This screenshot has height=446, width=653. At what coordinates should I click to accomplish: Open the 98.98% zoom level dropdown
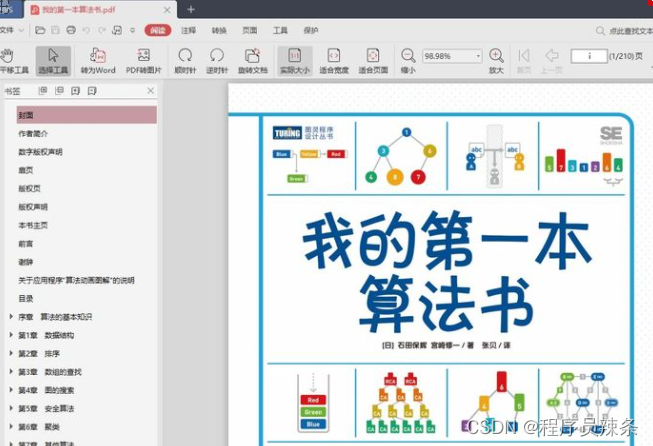click(x=479, y=56)
